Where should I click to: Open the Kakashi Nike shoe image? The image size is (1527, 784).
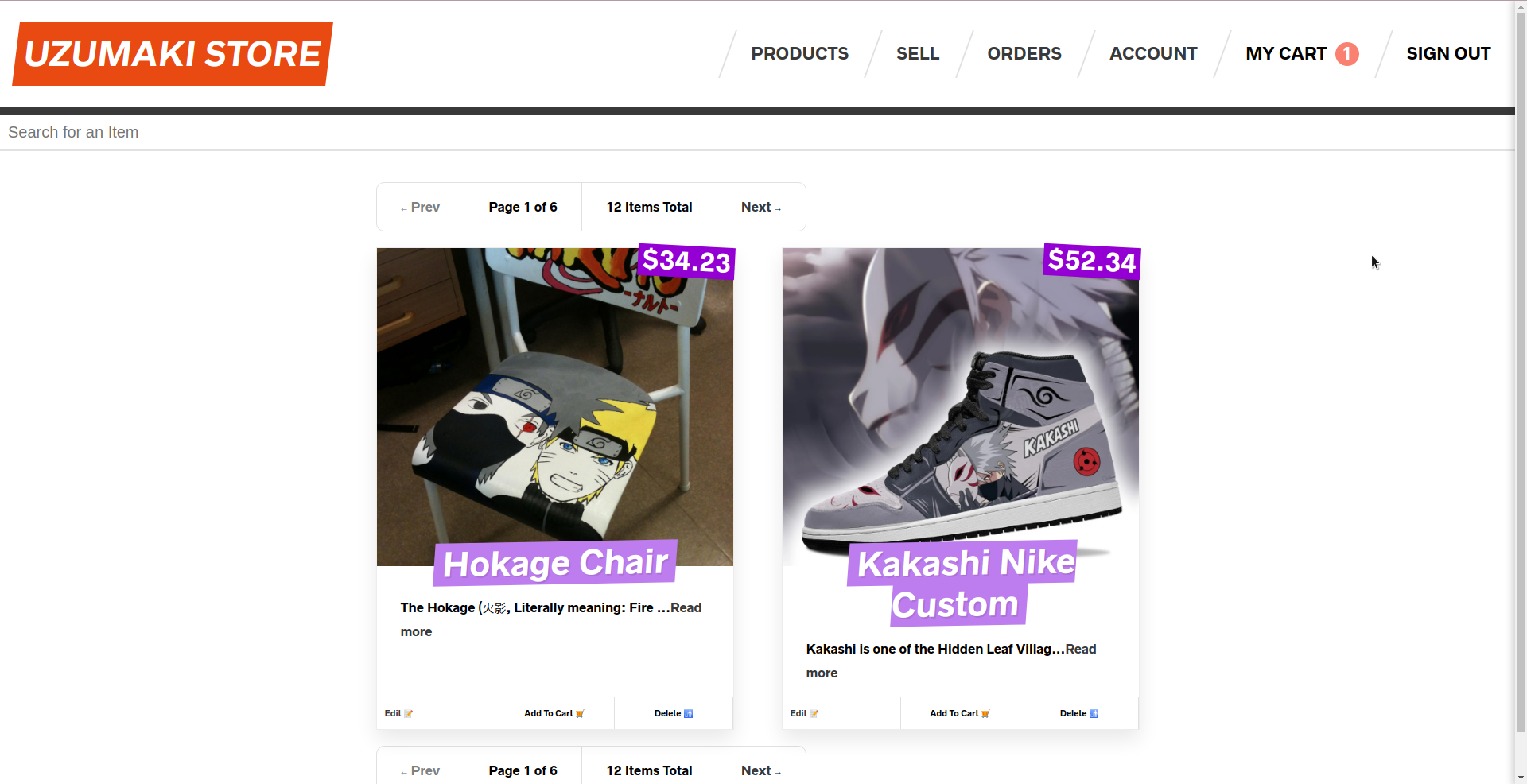point(960,398)
